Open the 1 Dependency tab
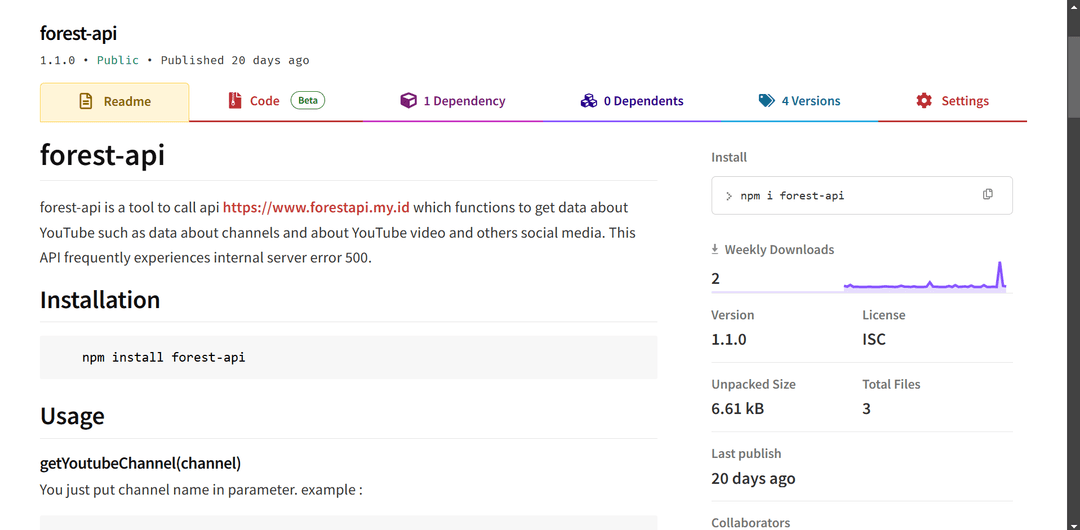Screen dimensions: 1080x530 click(x=453, y=101)
